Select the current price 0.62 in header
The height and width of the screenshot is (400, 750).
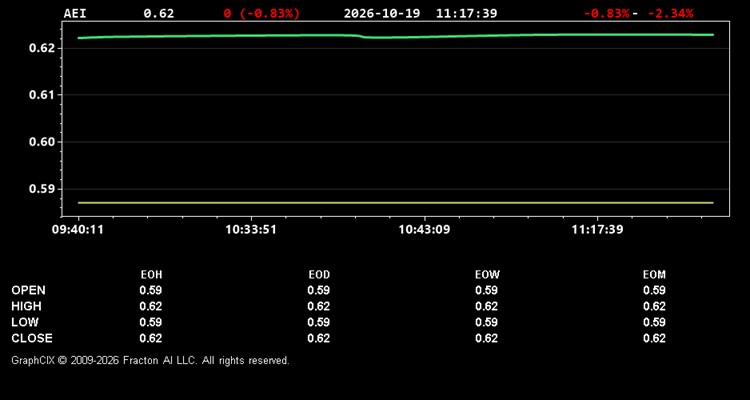159,13
